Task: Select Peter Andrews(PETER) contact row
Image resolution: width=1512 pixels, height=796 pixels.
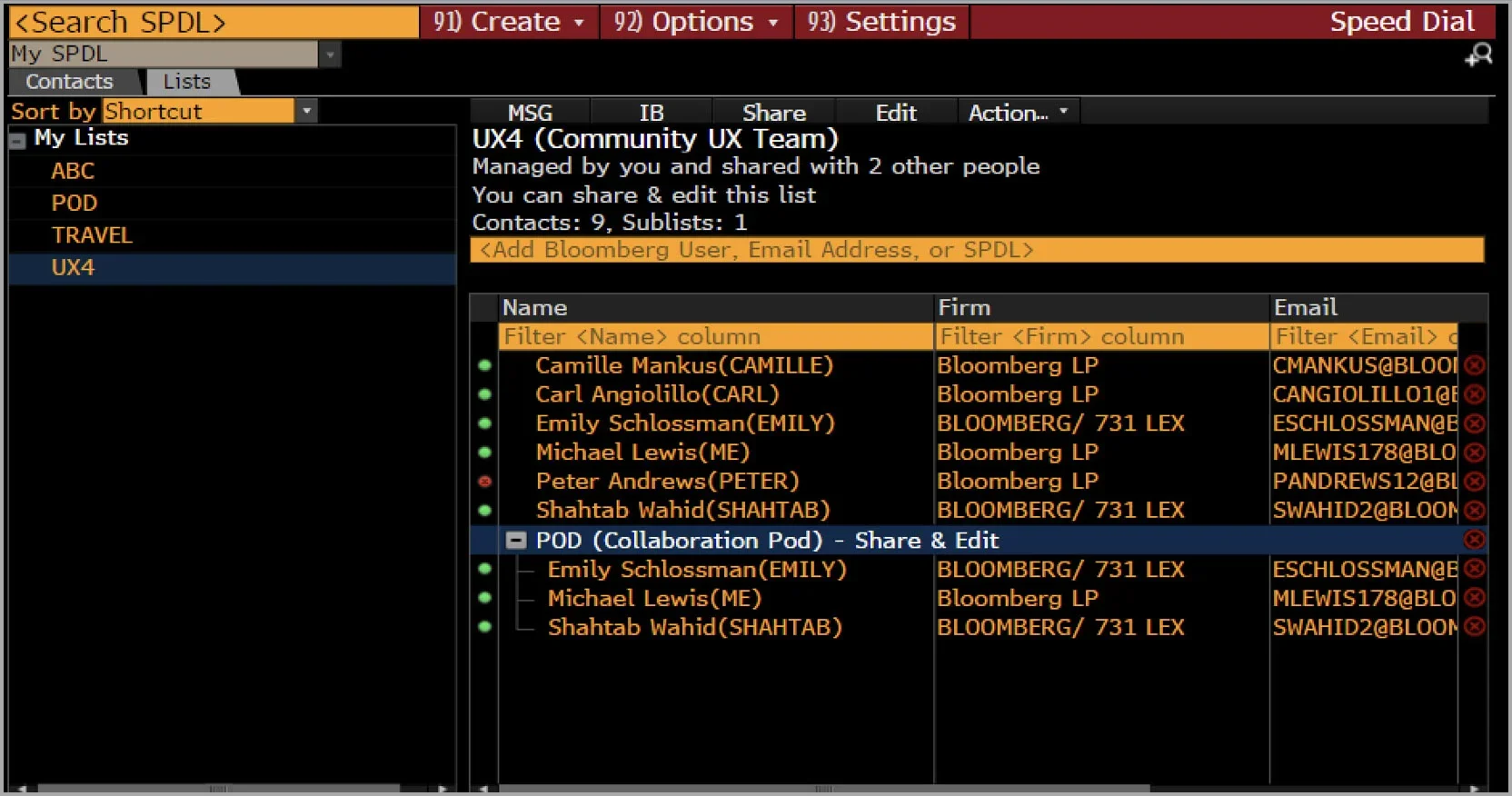Action: point(667,482)
